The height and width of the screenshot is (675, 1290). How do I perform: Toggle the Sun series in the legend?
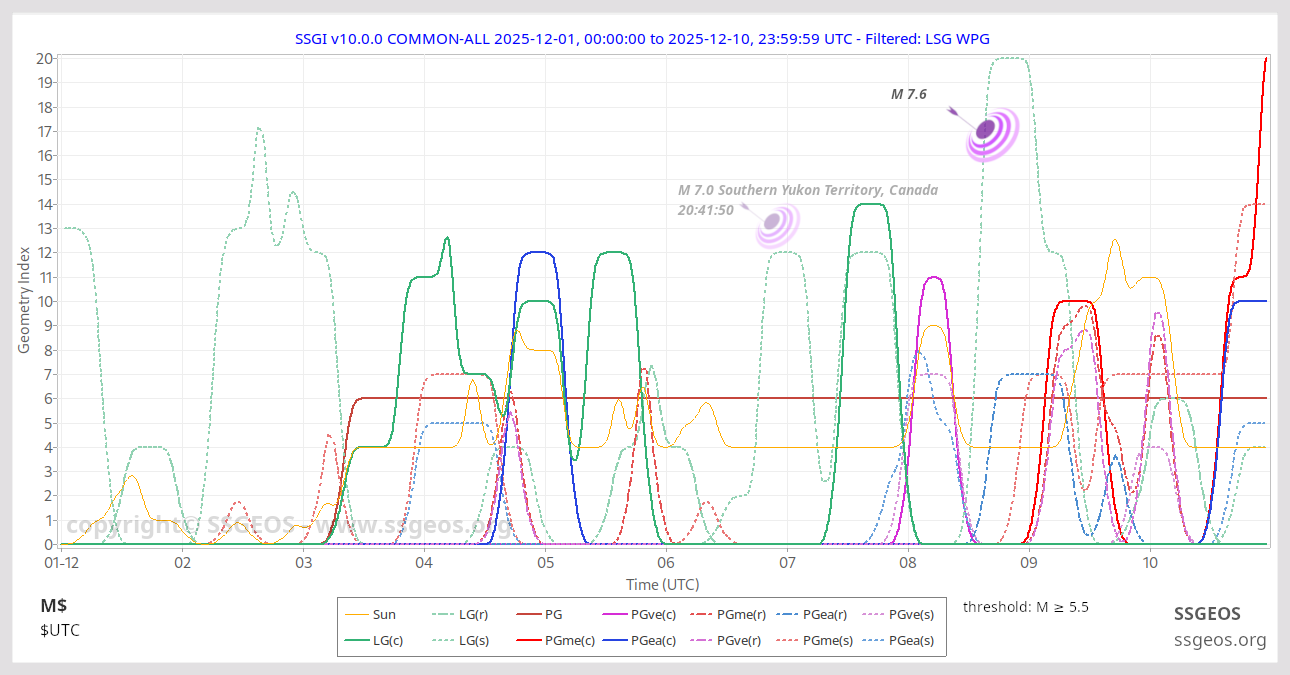pyautogui.click(x=371, y=615)
